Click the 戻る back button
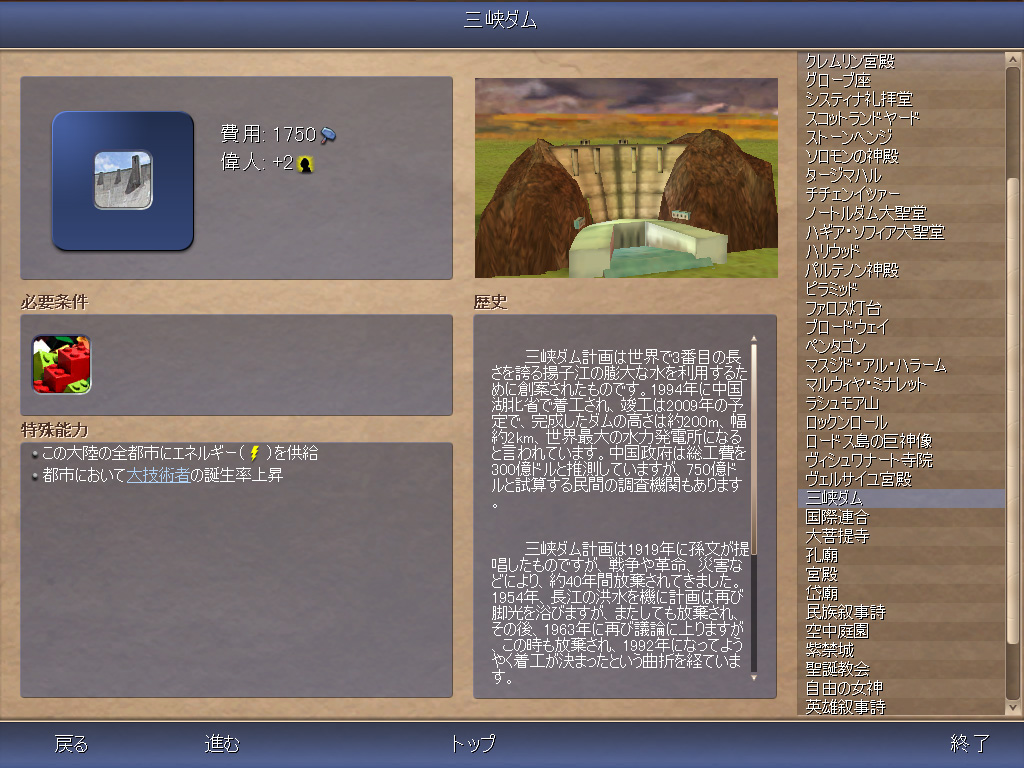Viewport: 1024px width, 768px height. click(x=71, y=743)
